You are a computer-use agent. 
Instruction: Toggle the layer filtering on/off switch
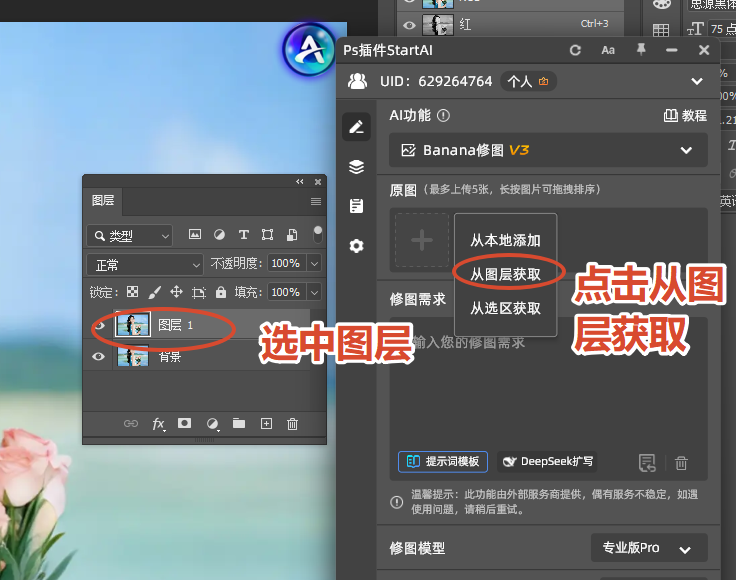[x=318, y=234]
